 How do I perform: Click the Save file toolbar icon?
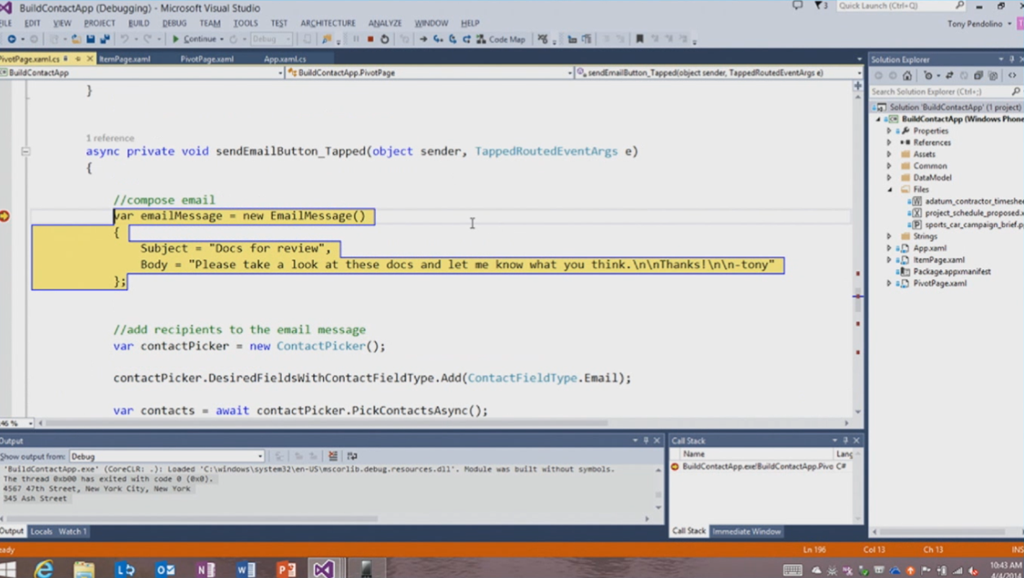click(90, 39)
